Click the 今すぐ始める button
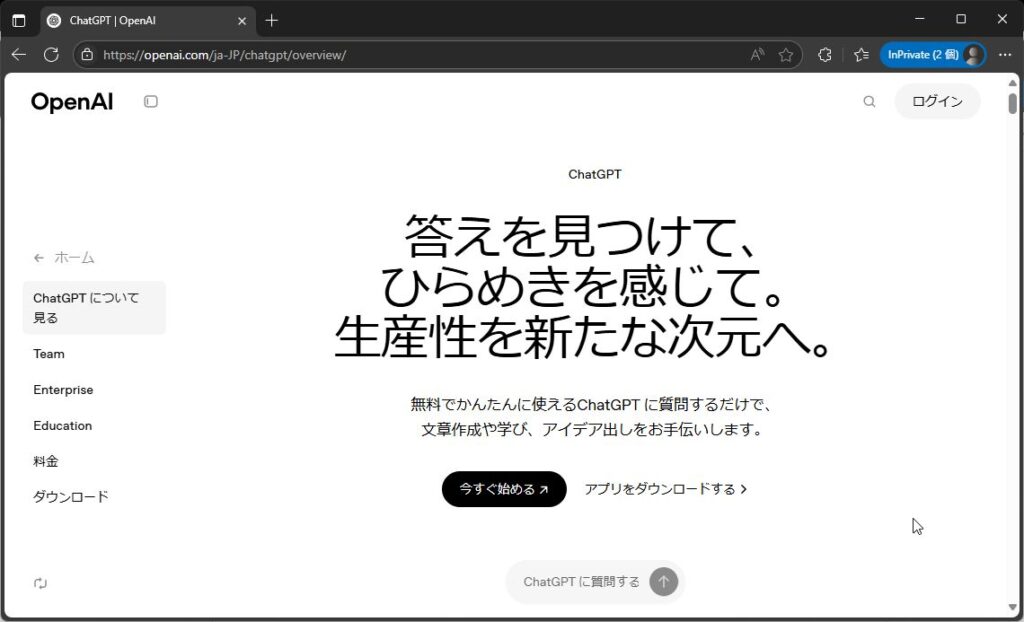 (x=504, y=489)
